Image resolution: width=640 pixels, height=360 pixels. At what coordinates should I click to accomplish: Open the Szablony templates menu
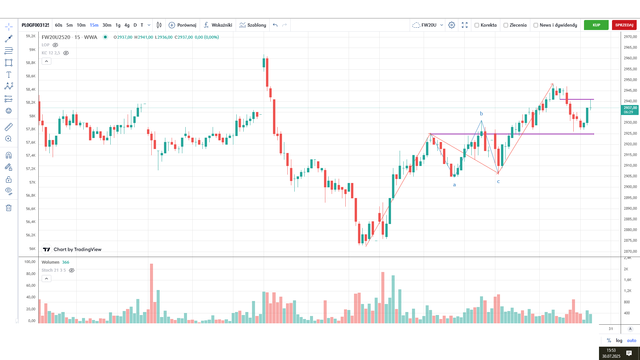point(253,25)
